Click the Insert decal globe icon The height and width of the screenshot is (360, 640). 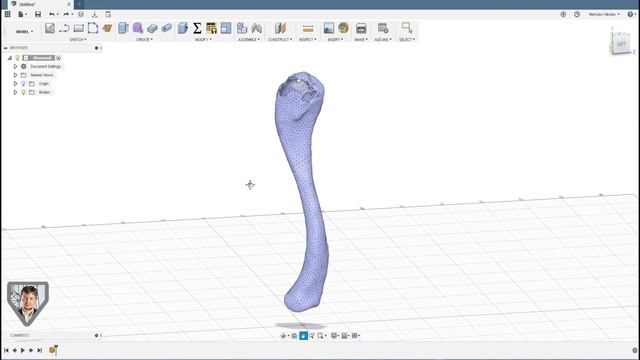coord(343,28)
